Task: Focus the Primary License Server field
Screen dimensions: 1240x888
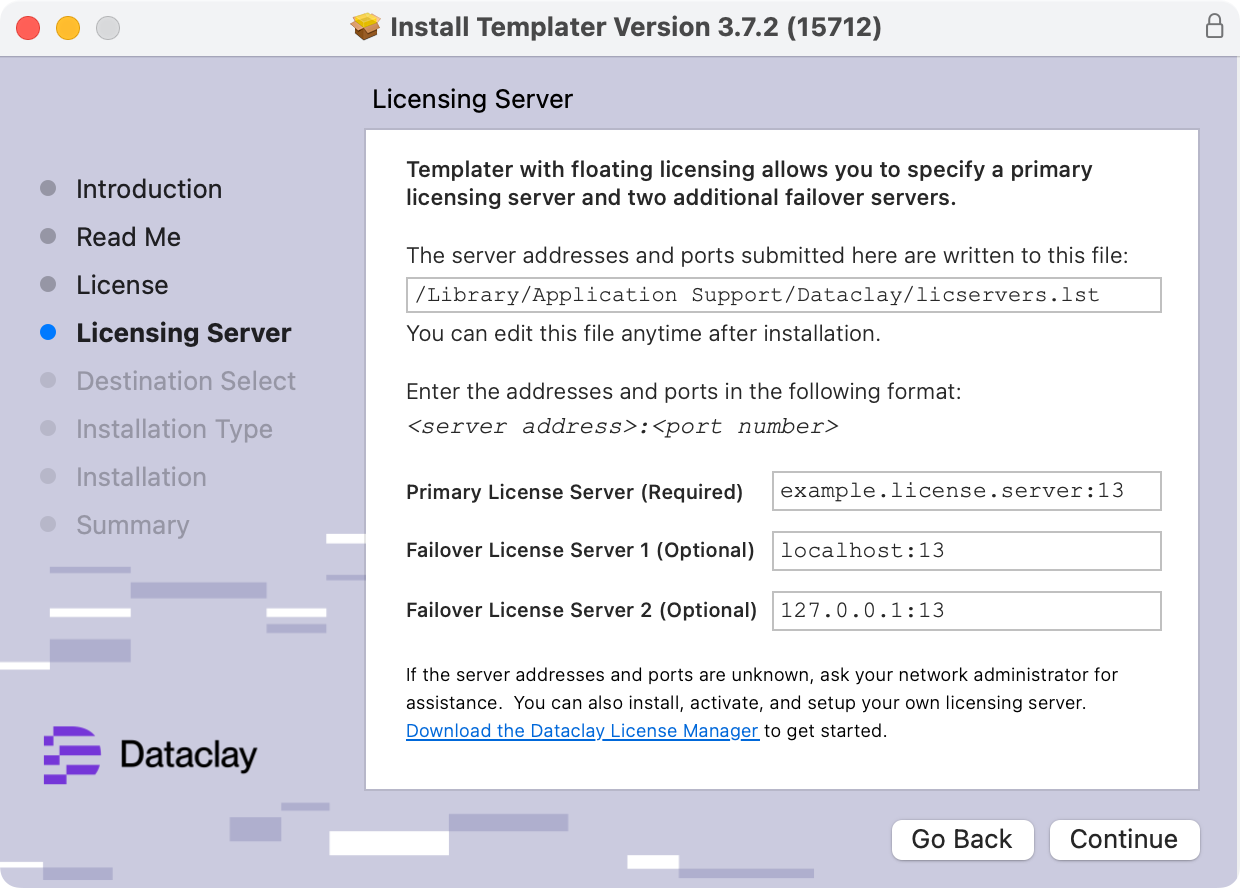Action: point(966,491)
